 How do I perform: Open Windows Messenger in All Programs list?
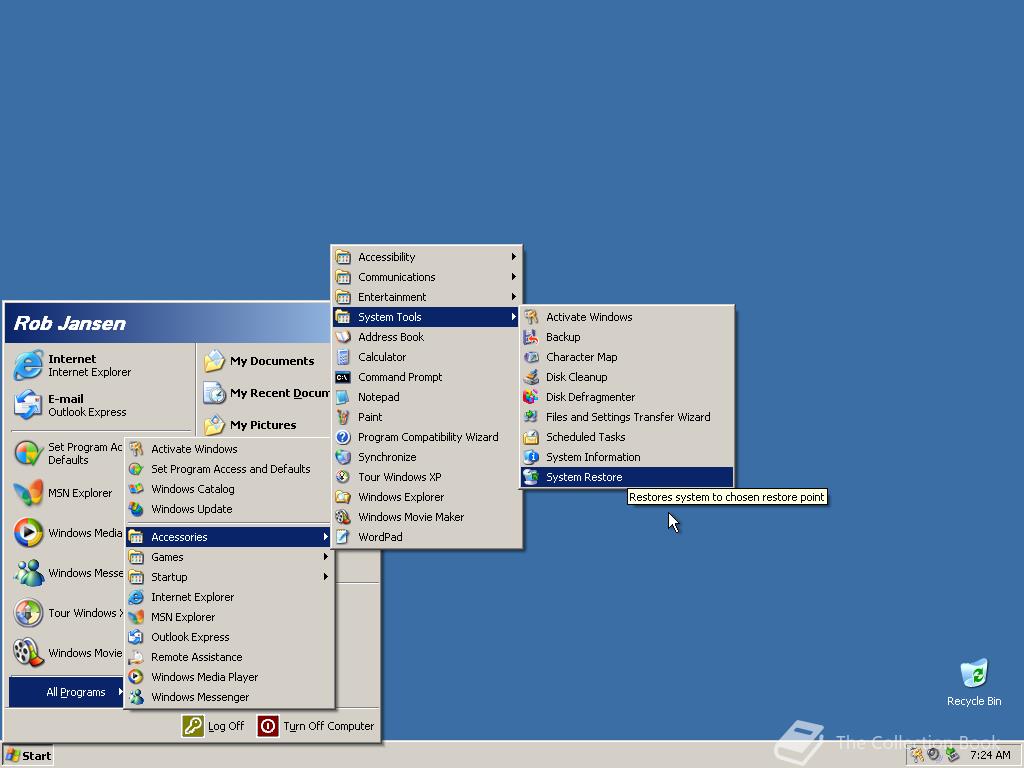229,697
